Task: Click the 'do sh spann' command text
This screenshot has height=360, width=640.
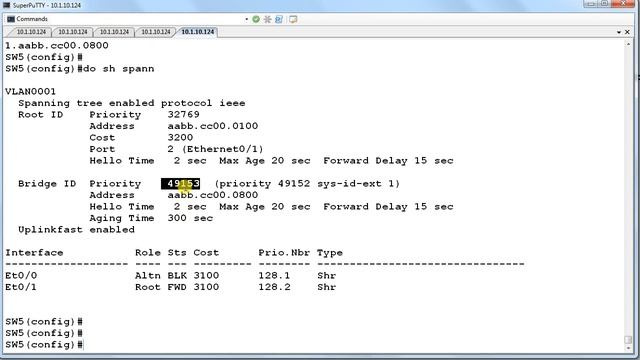Action: [118, 69]
